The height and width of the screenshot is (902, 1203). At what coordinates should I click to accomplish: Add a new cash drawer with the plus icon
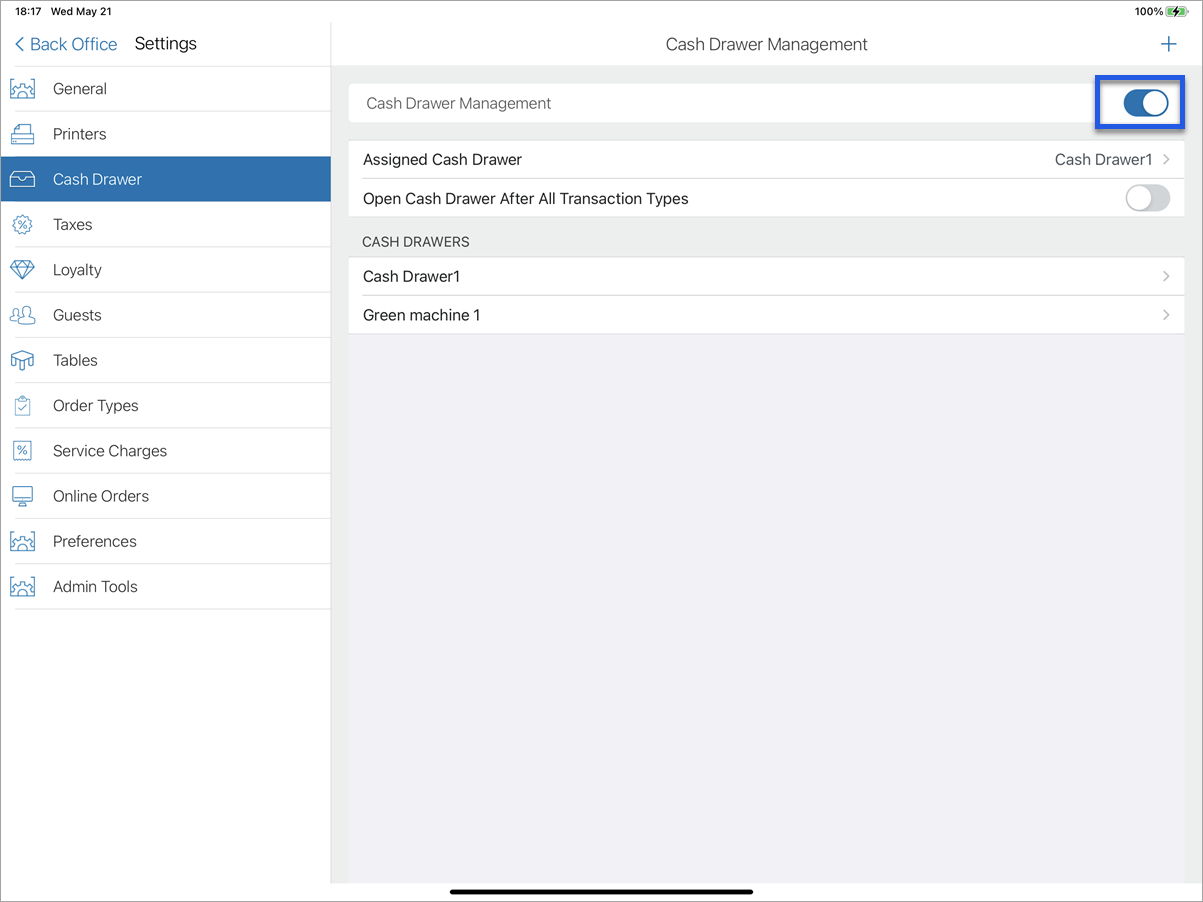[x=1168, y=44]
